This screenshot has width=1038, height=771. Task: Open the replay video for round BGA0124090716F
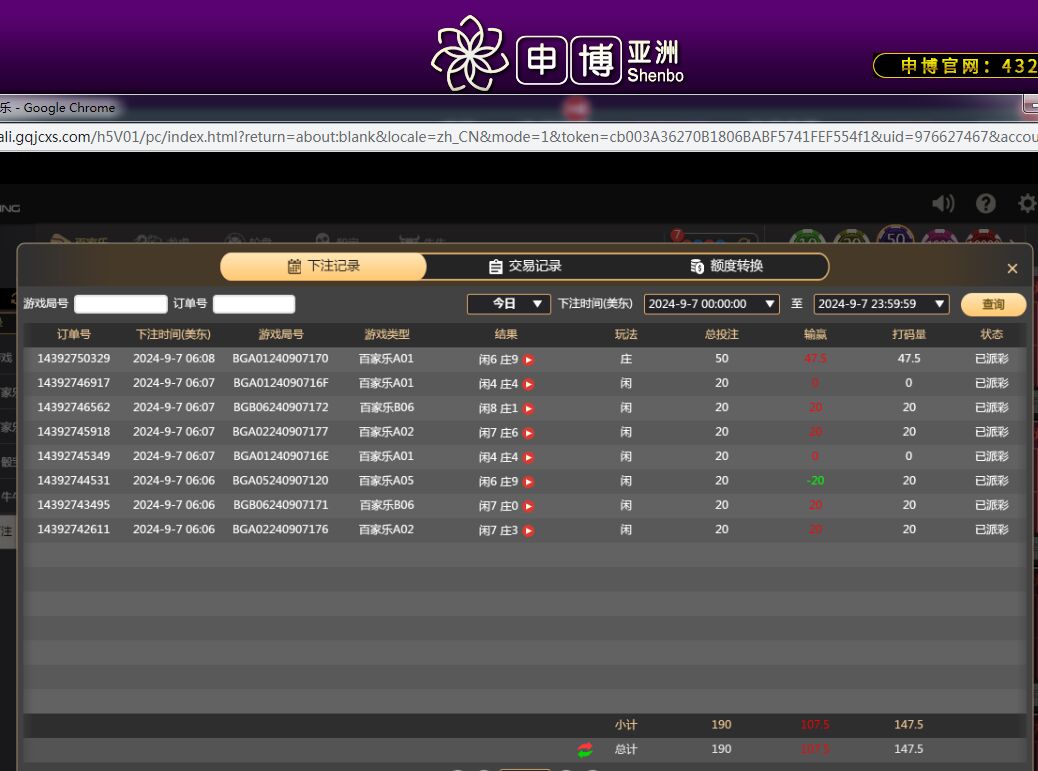point(529,384)
